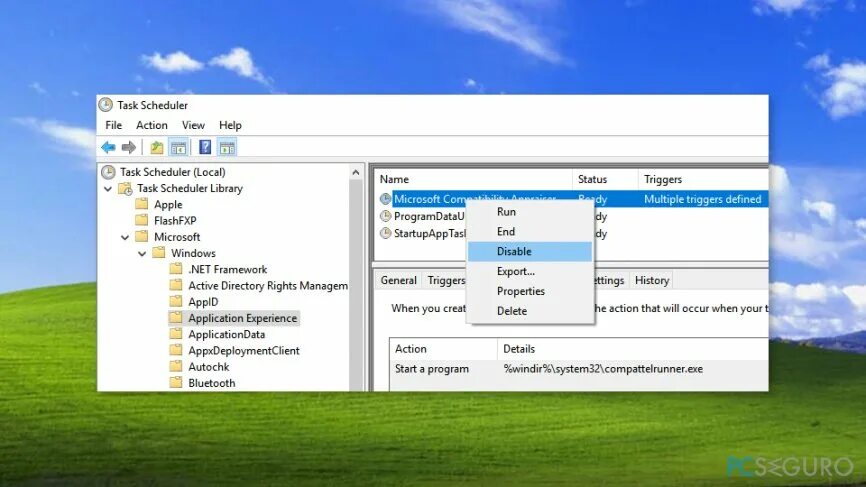The height and width of the screenshot is (487, 866).
Task: Switch to the Triggers tab
Action: click(x=446, y=280)
